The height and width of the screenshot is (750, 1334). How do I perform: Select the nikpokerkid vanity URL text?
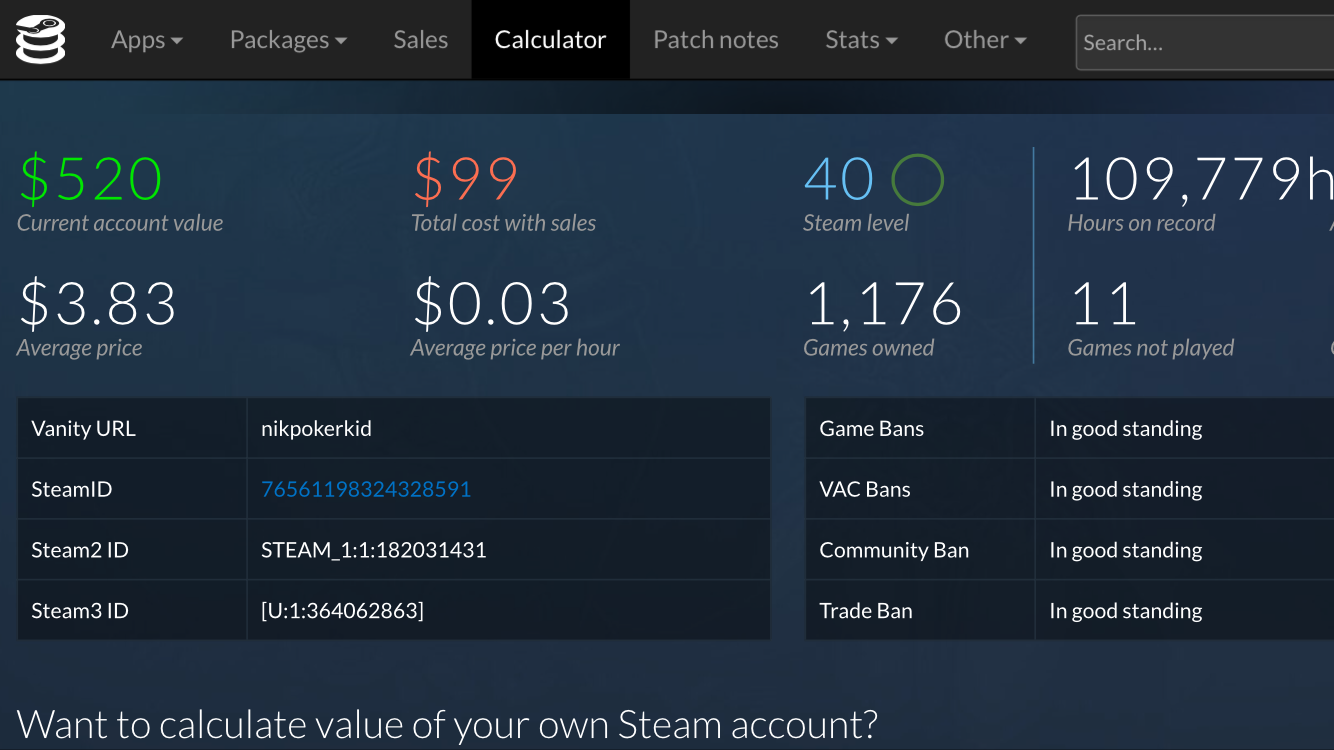tap(316, 429)
